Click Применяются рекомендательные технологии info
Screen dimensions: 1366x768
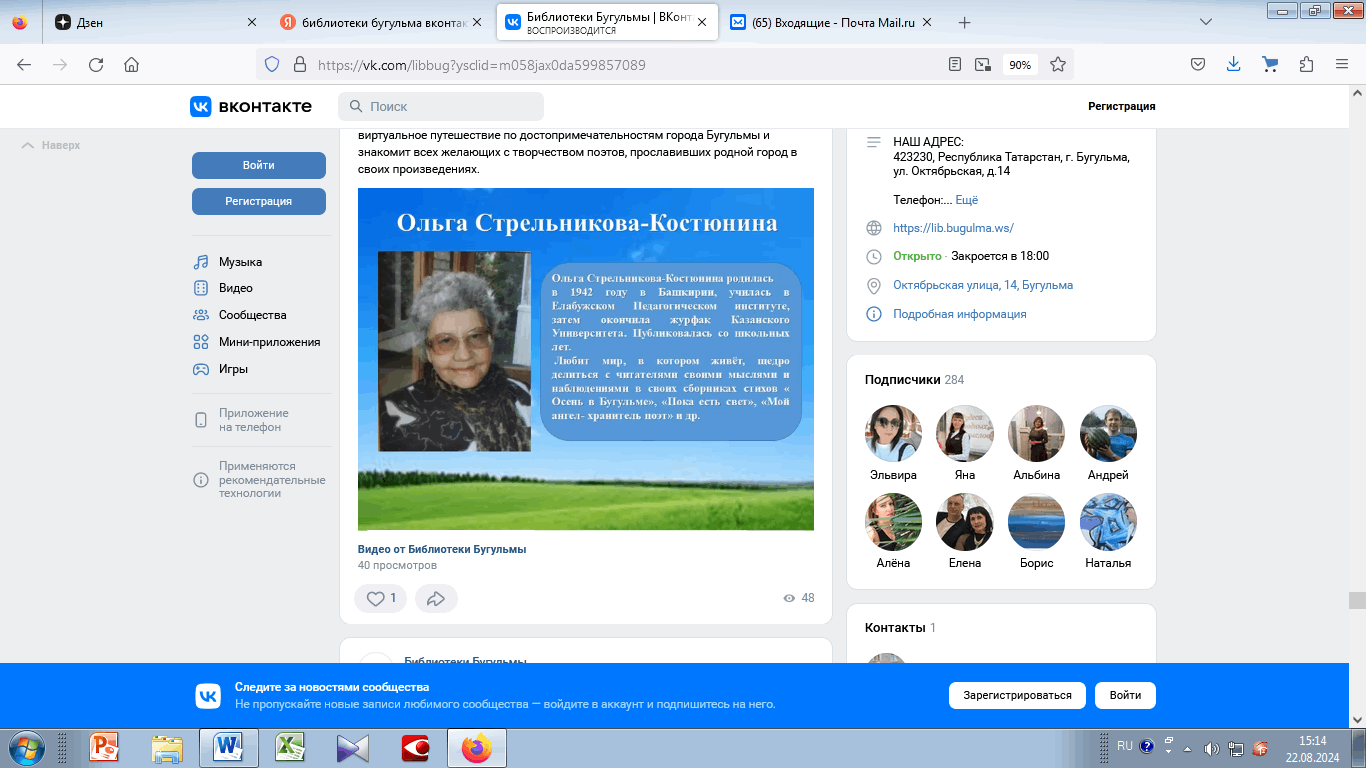(x=259, y=480)
